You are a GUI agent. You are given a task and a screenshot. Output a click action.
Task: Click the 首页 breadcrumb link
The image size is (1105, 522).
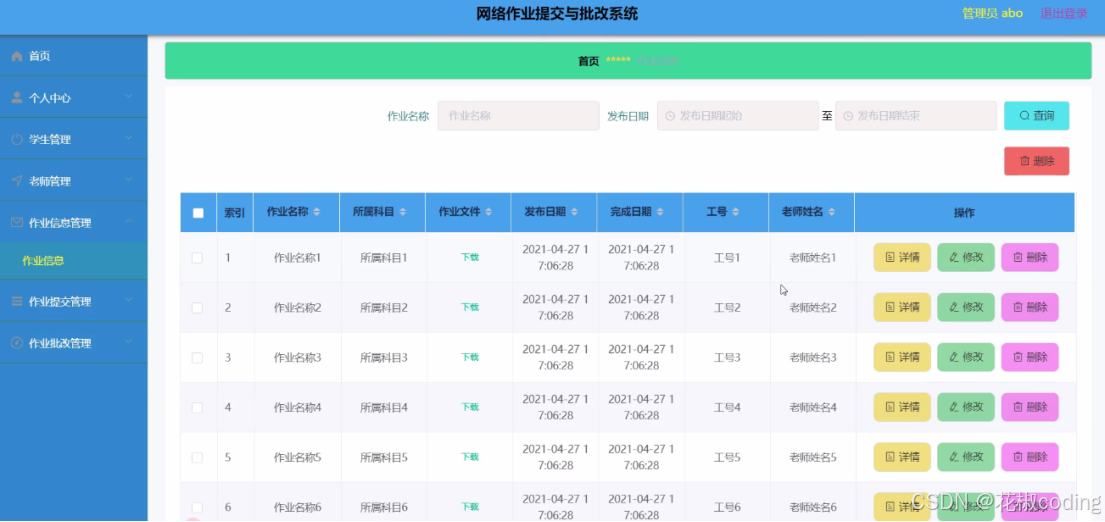[588, 61]
